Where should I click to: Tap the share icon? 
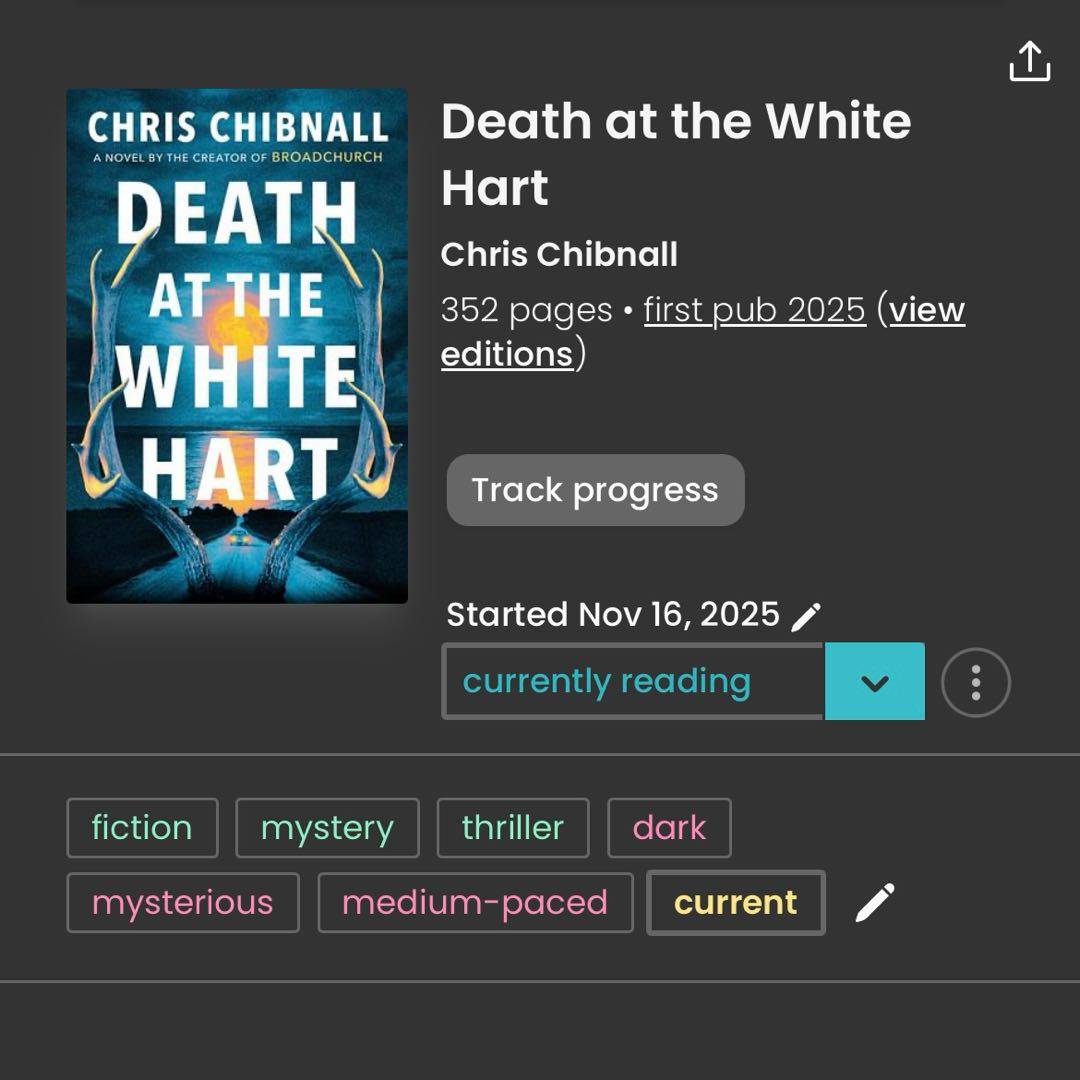click(x=1029, y=61)
